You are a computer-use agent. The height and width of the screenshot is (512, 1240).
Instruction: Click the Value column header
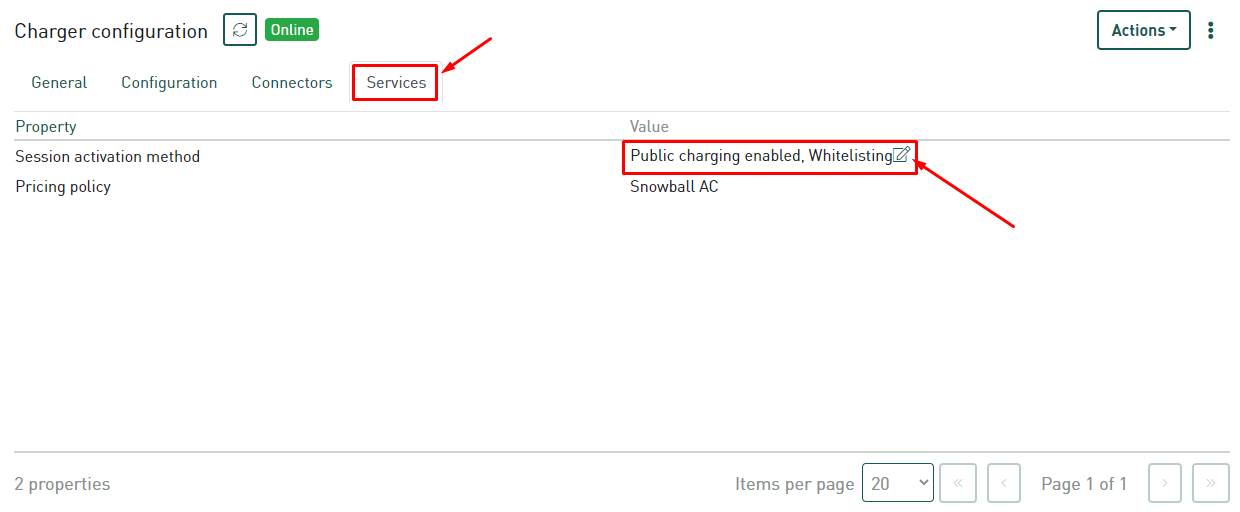(x=649, y=126)
